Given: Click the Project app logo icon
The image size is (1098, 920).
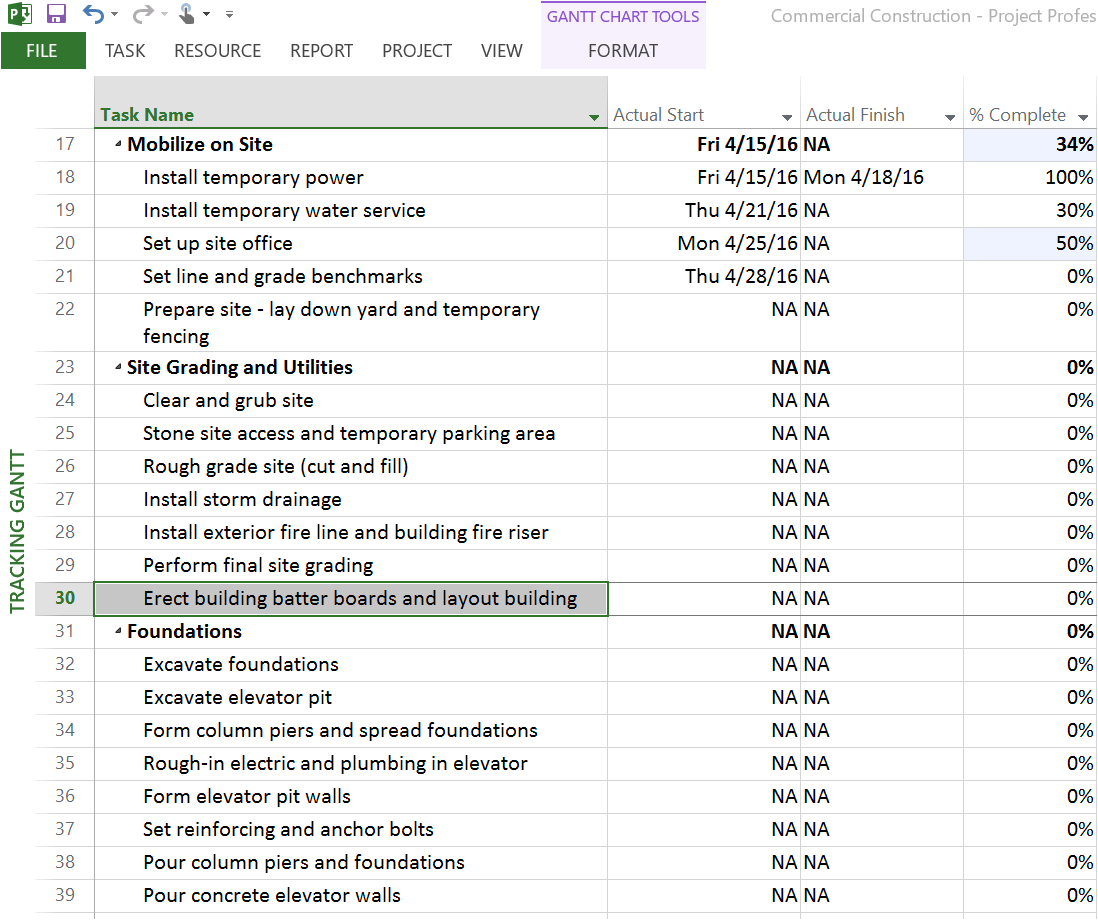Looking at the screenshot, I should (x=20, y=14).
